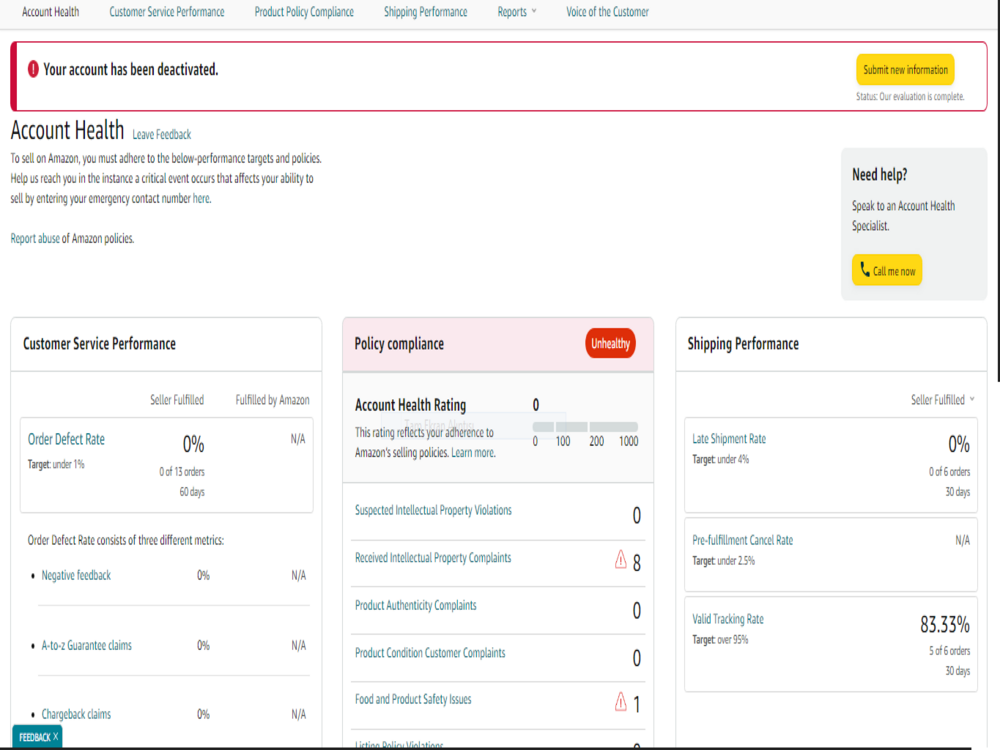1000x750 pixels.
Task: Click the FEEDBACK tab label
Action: click(34, 737)
